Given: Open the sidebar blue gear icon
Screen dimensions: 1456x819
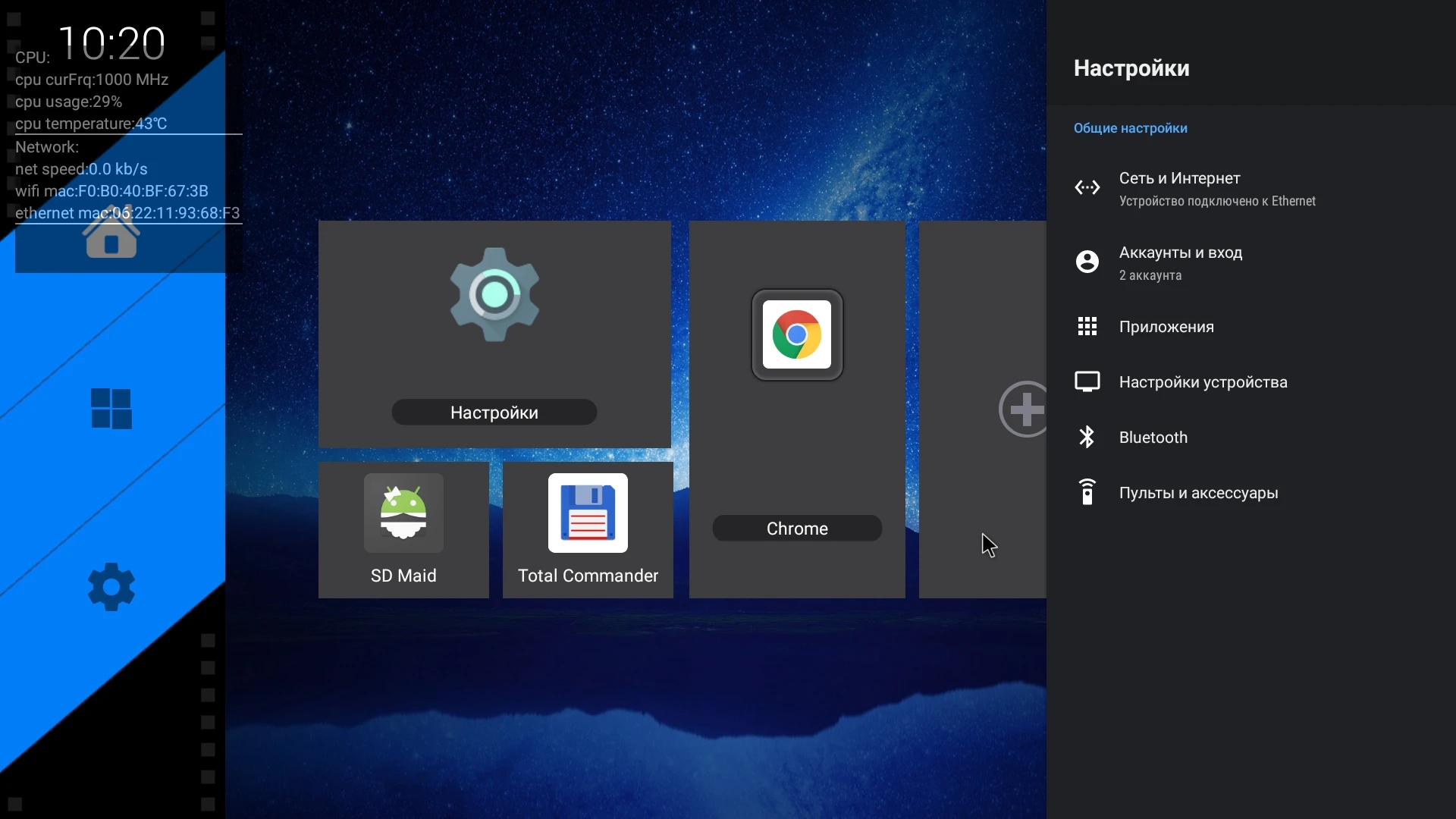Looking at the screenshot, I should coord(111,586).
